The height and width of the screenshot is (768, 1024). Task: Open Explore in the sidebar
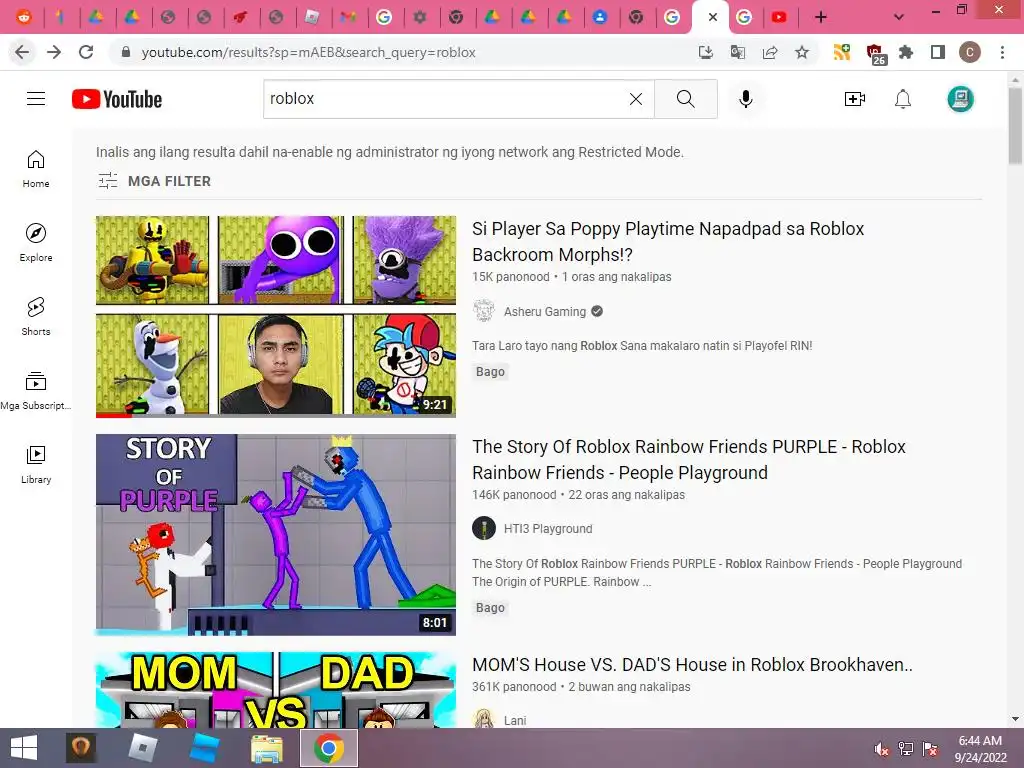(36, 243)
